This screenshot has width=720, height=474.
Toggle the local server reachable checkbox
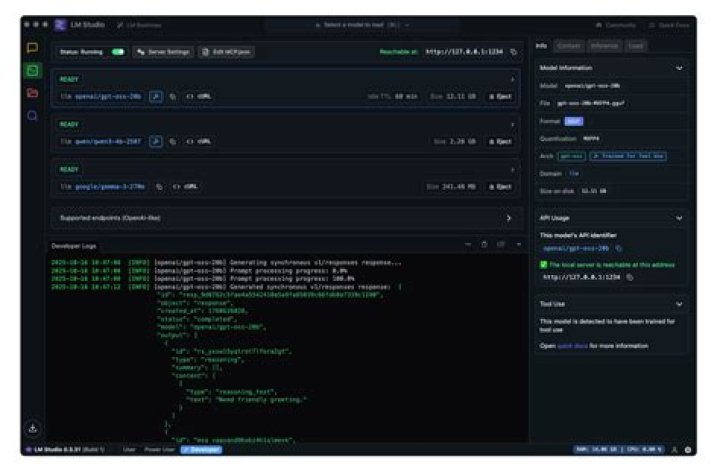543,265
